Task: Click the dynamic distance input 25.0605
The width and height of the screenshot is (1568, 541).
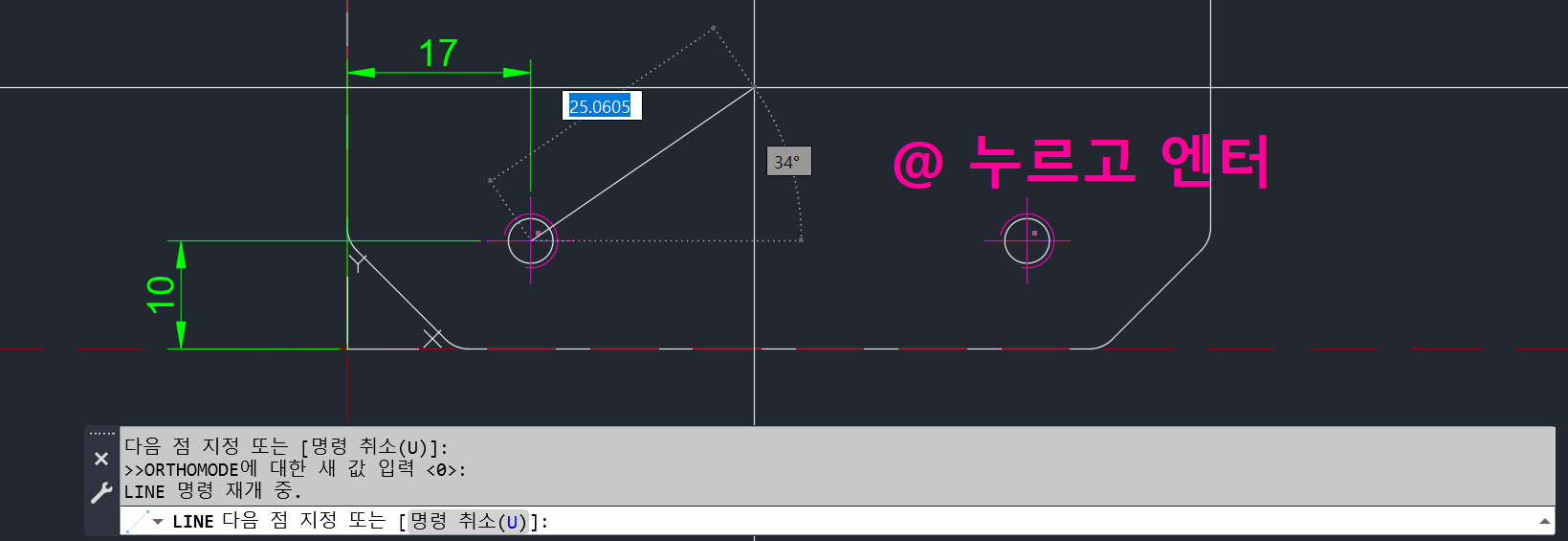Action: pyautogui.click(x=602, y=106)
